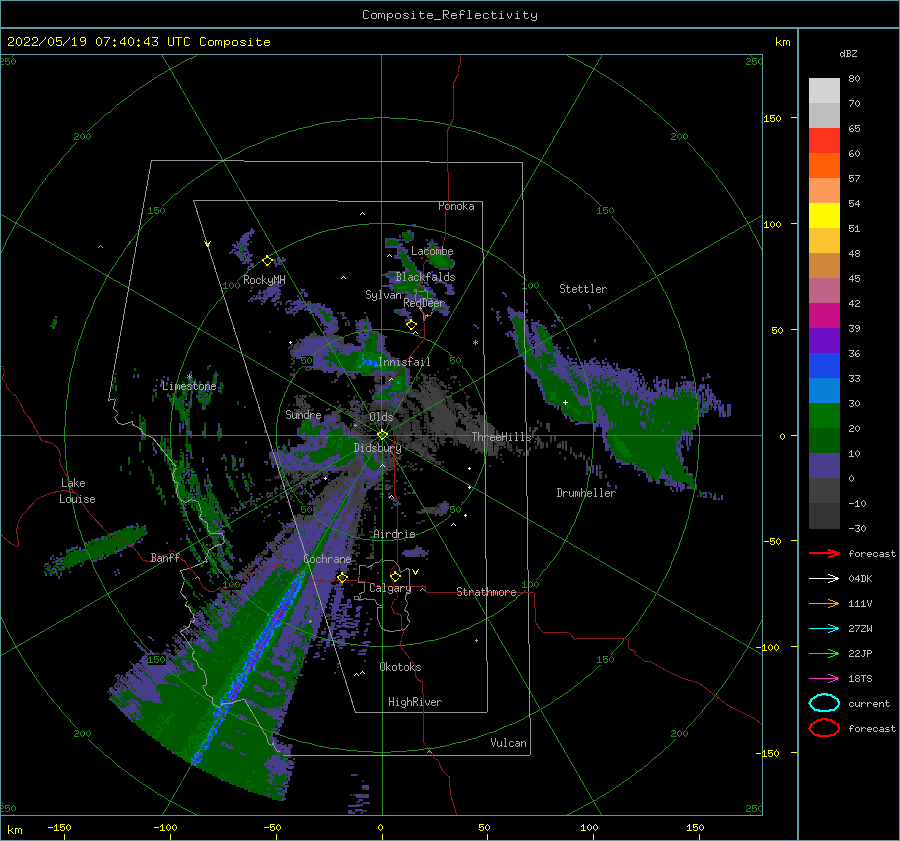Pick the dark orange 60 dBZ swatch
This screenshot has width=900, height=841.
[824, 165]
